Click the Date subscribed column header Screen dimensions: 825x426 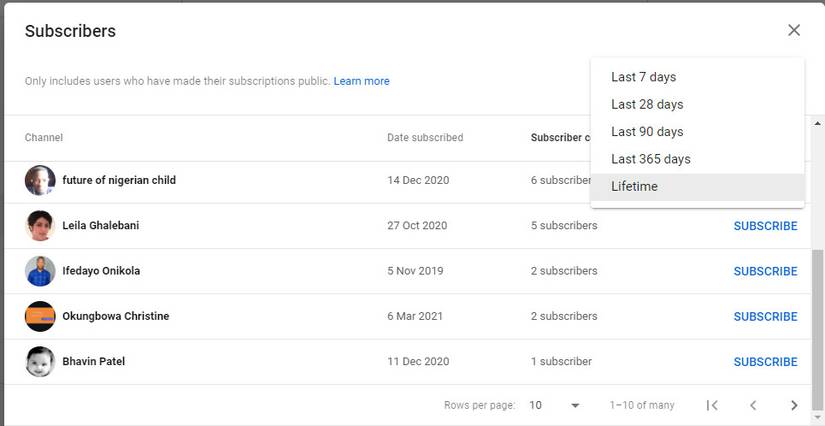point(425,137)
